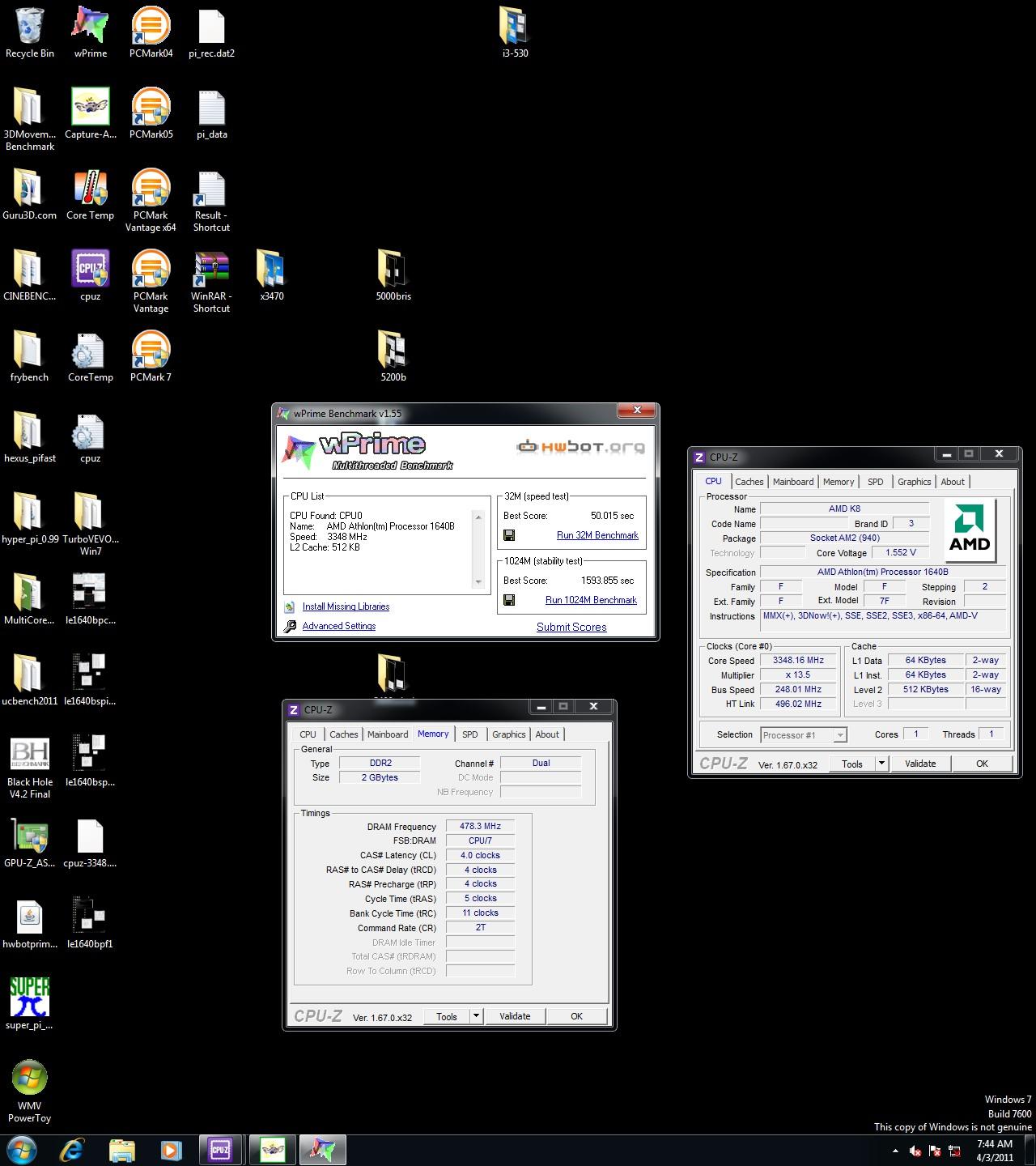Open the Black Hole V4.2 Final icon
The image size is (1036, 1166).
[x=30, y=767]
